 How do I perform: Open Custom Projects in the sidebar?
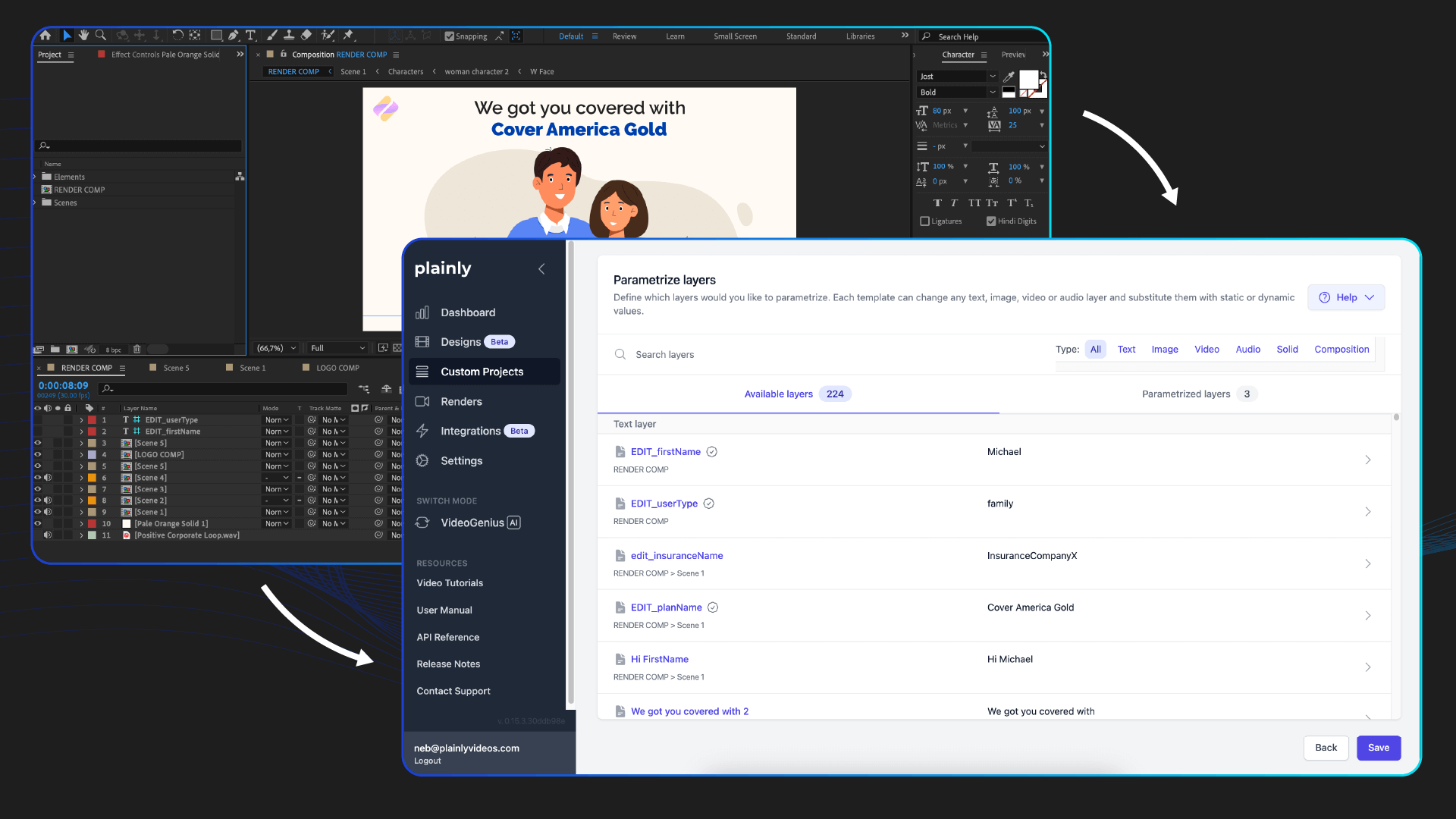point(482,372)
